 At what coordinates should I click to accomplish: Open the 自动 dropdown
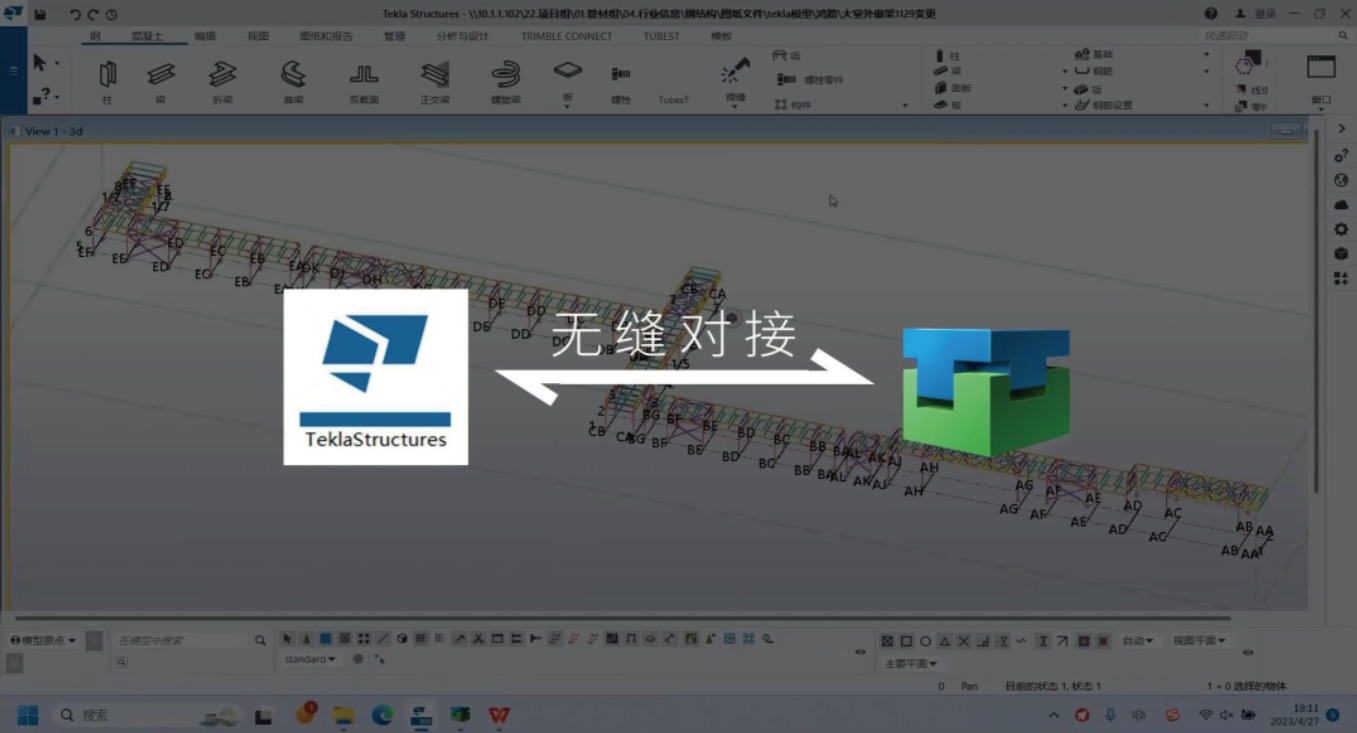(1138, 641)
